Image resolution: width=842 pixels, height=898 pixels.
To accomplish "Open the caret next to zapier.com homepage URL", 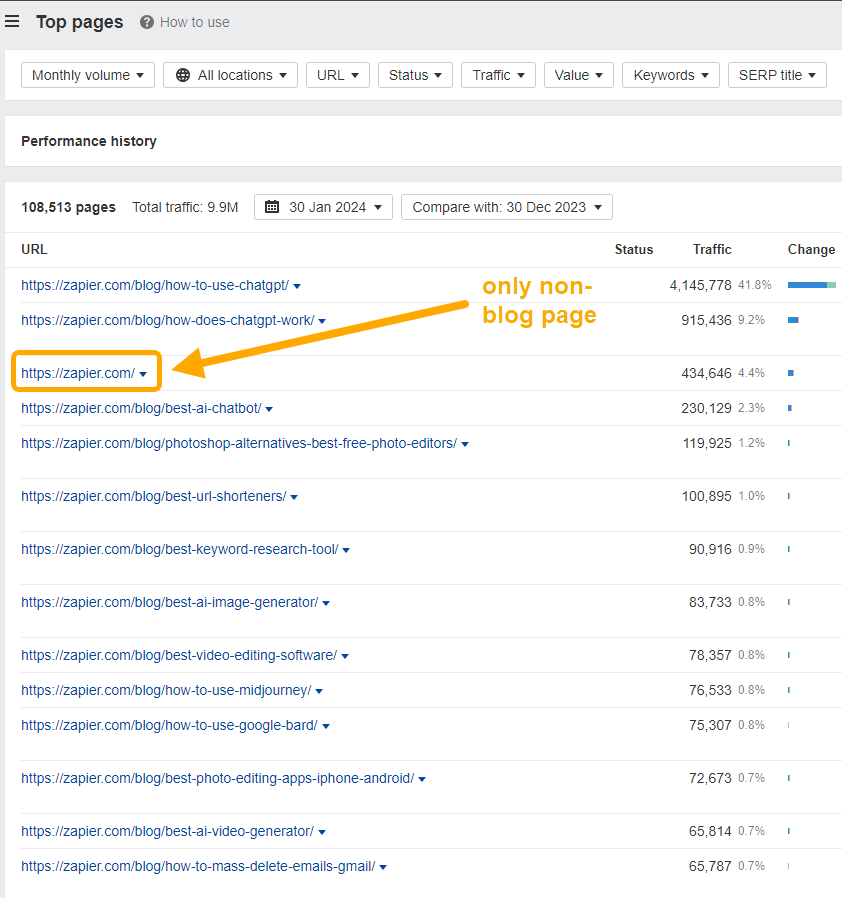I will (142, 372).
